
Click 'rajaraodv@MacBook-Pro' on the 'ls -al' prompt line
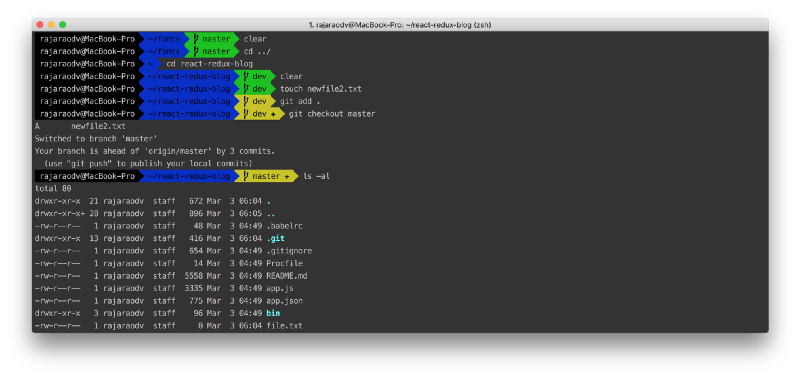point(87,176)
